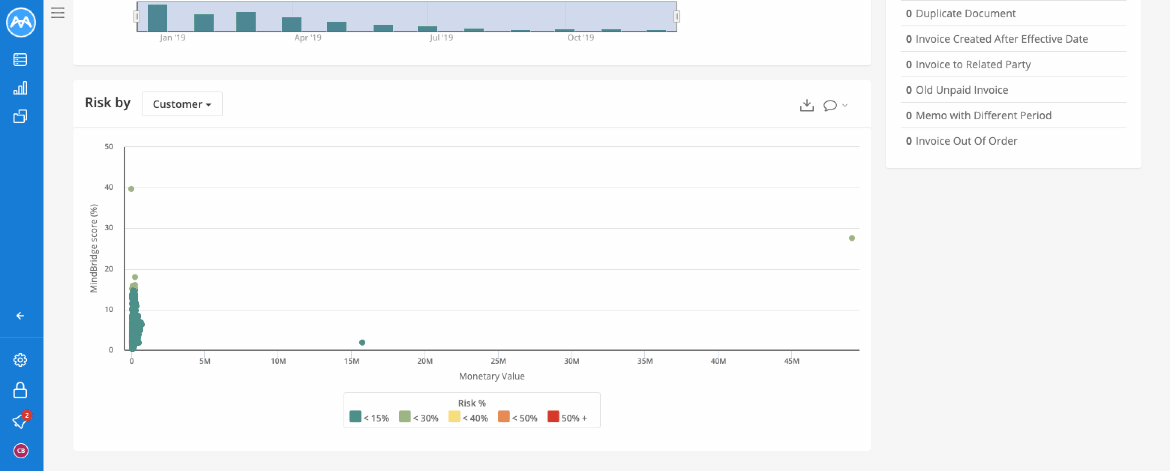Open the Customer dropdown
This screenshot has height=471, width=1170.
(182, 105)
